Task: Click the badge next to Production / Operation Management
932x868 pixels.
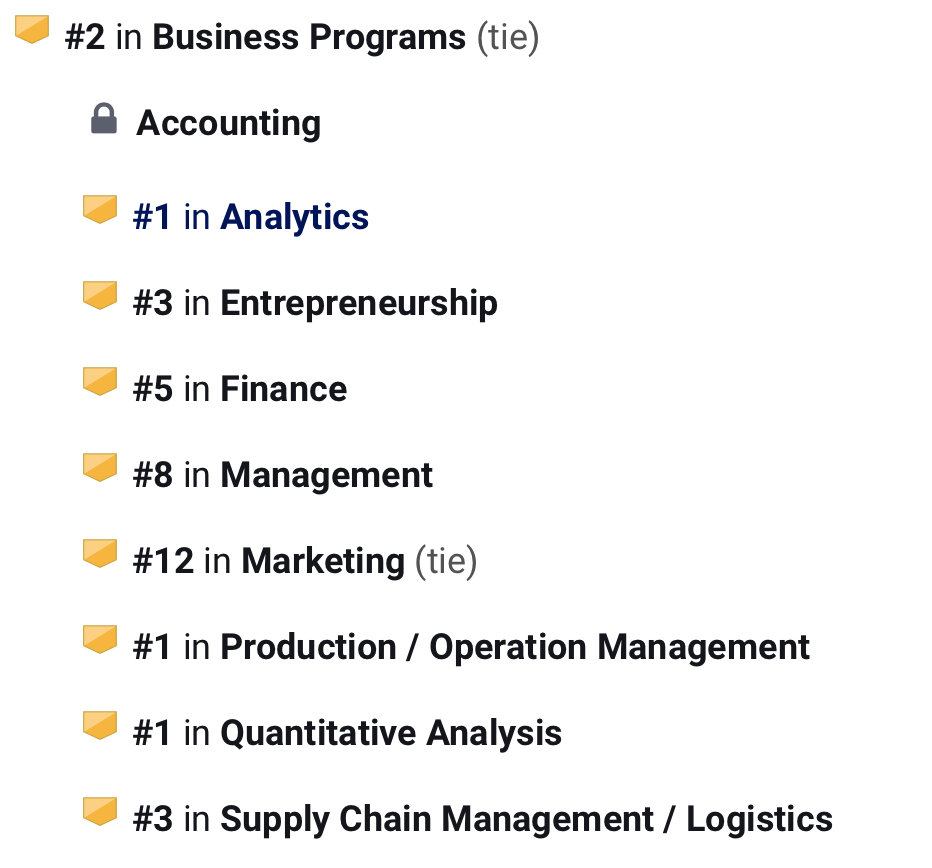Action: point(100,639)
